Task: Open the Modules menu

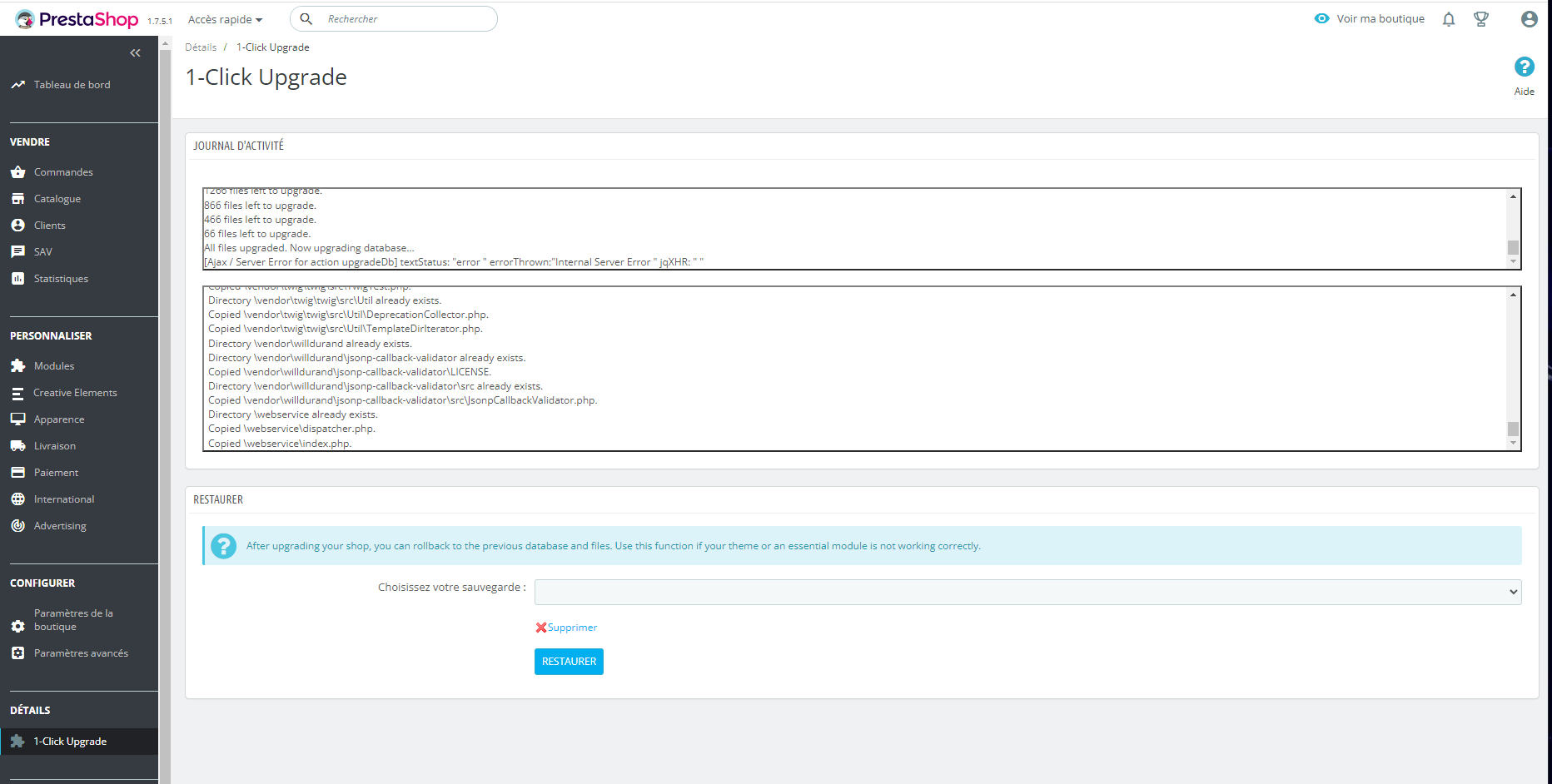Action: click(x=54, y=366)
